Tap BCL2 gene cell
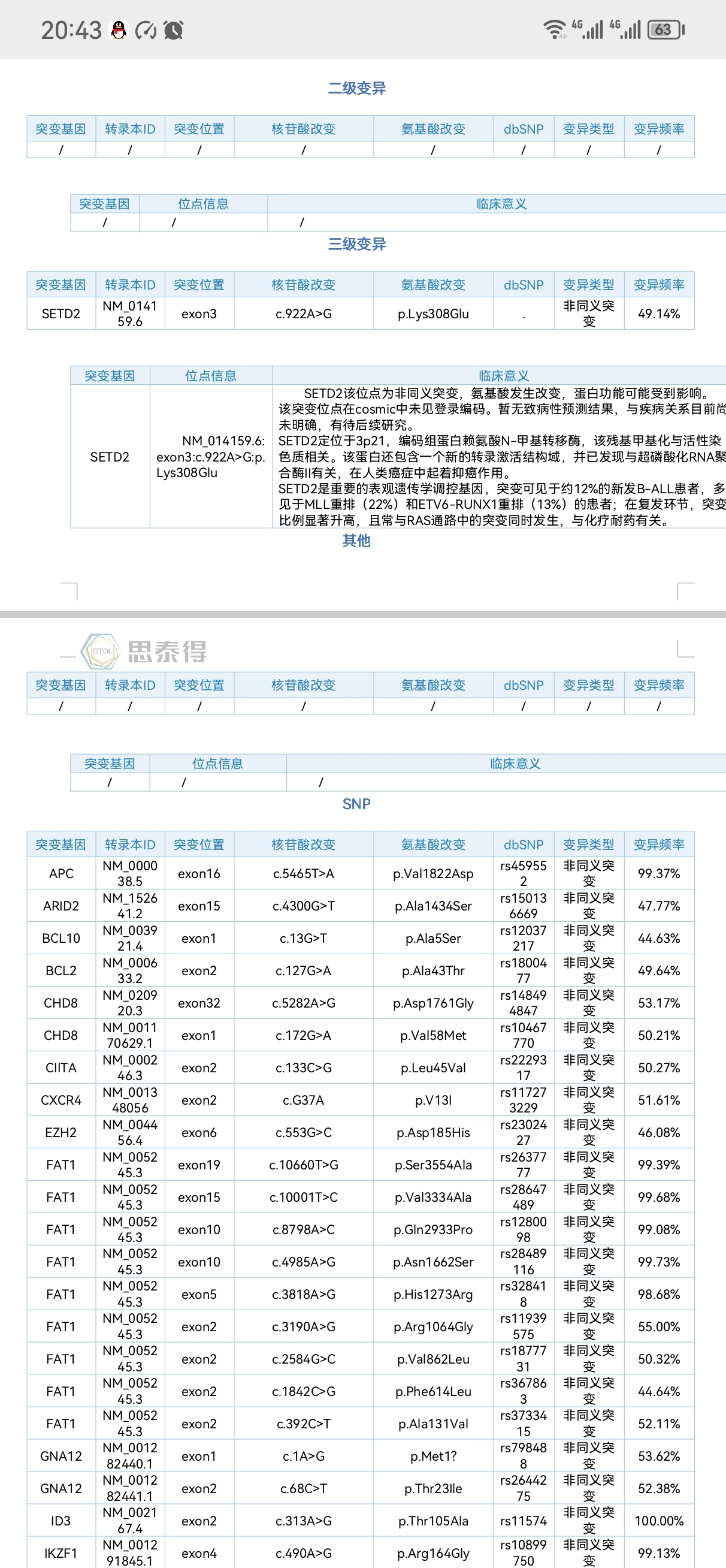Screen dimensions: 726x1568 (x=61, y=970)
